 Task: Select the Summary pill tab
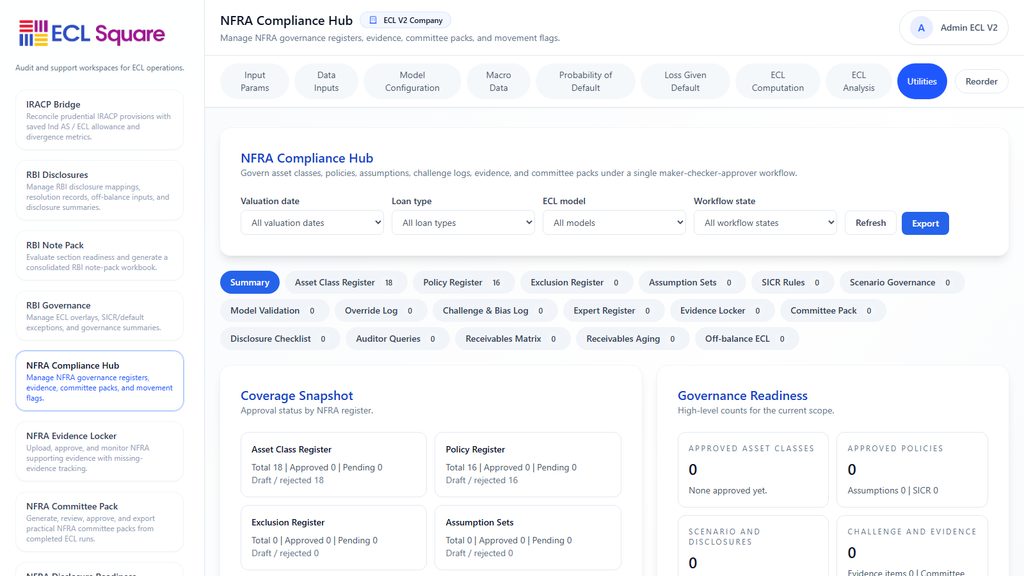click(249, 282)
